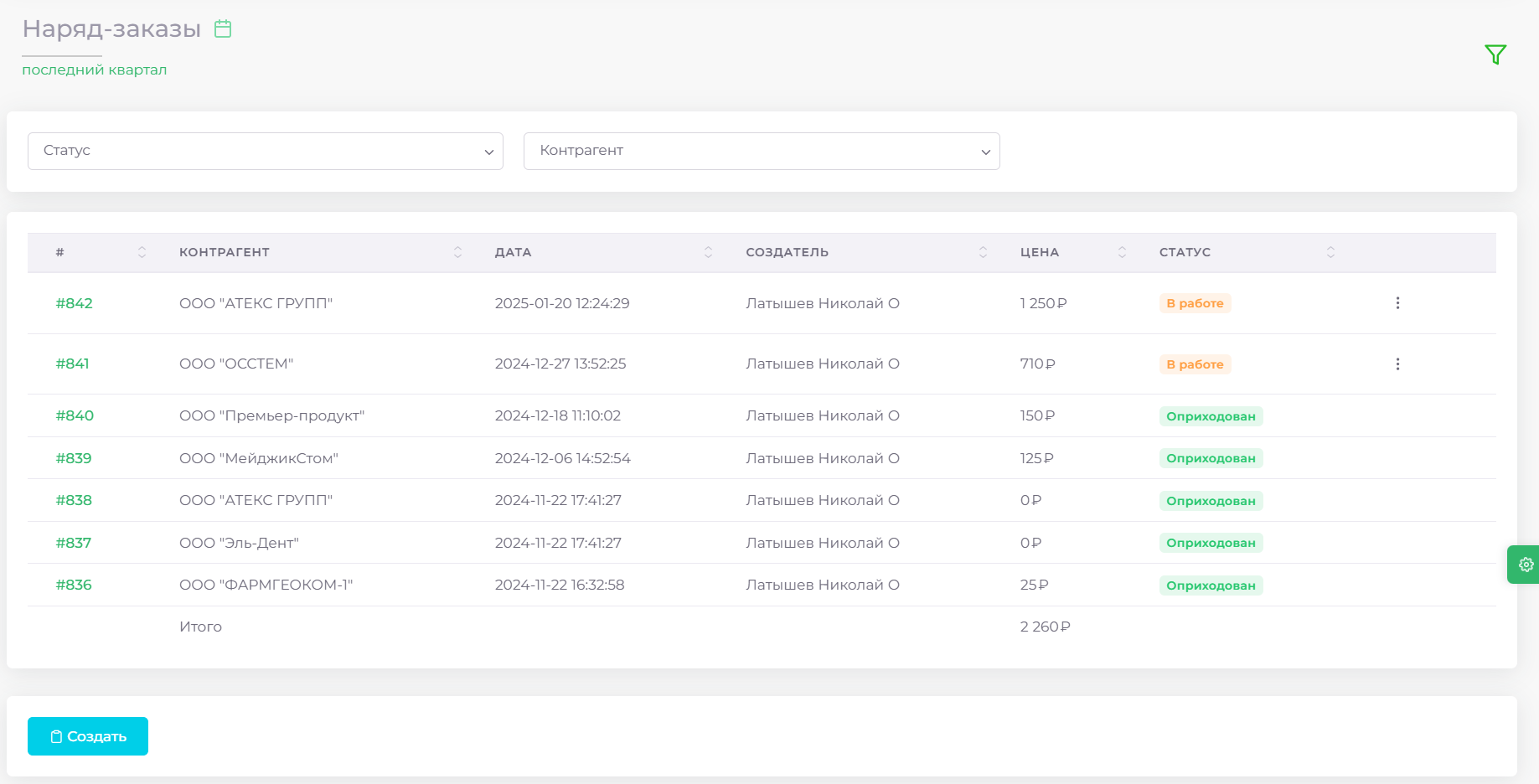
Task: Open the three-dot menu for order #841
Action: (1397, 364)
